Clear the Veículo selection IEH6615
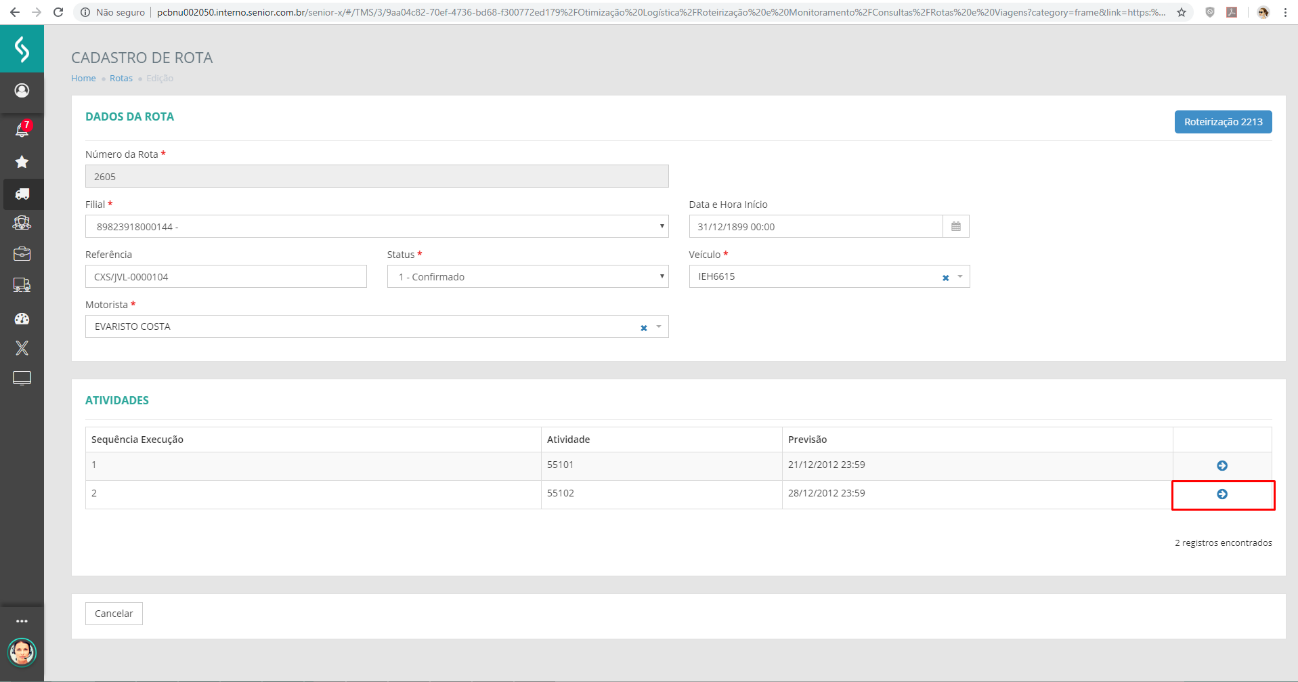 945,278
